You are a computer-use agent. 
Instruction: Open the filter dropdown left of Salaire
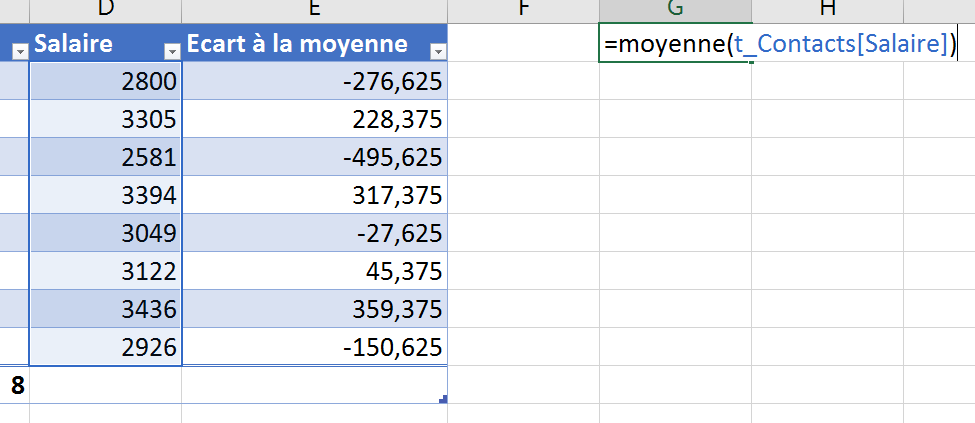click(x=20, y=52)
